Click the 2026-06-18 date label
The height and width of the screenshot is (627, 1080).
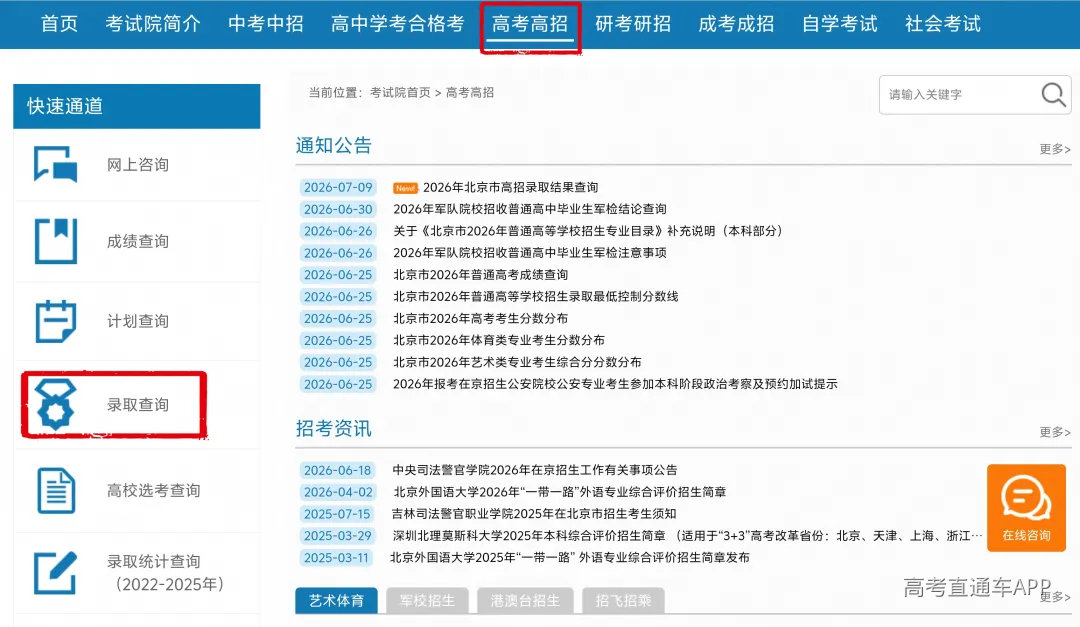tap(338, 470)
